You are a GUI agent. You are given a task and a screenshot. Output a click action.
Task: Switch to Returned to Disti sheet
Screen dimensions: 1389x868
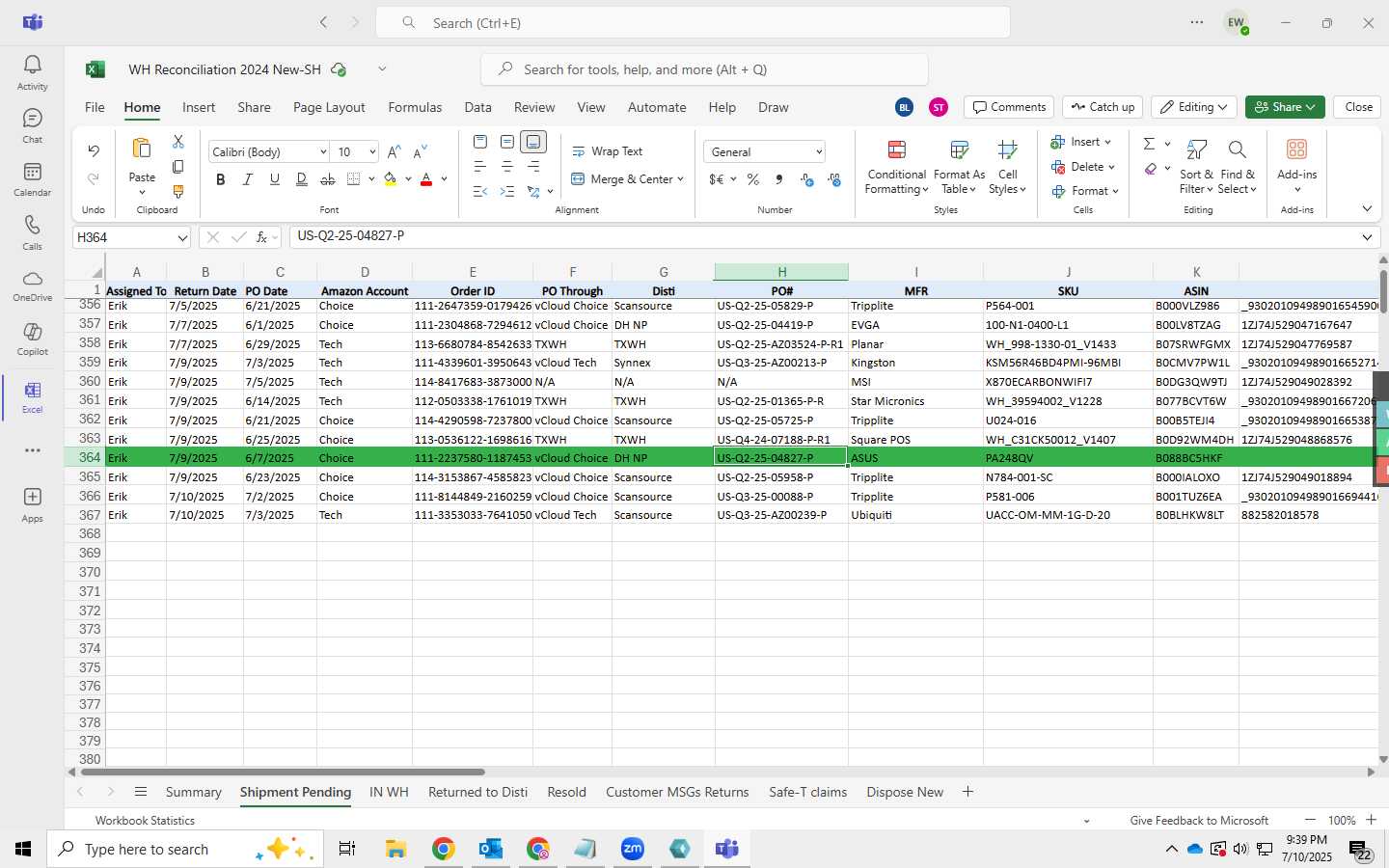point(477,792)
